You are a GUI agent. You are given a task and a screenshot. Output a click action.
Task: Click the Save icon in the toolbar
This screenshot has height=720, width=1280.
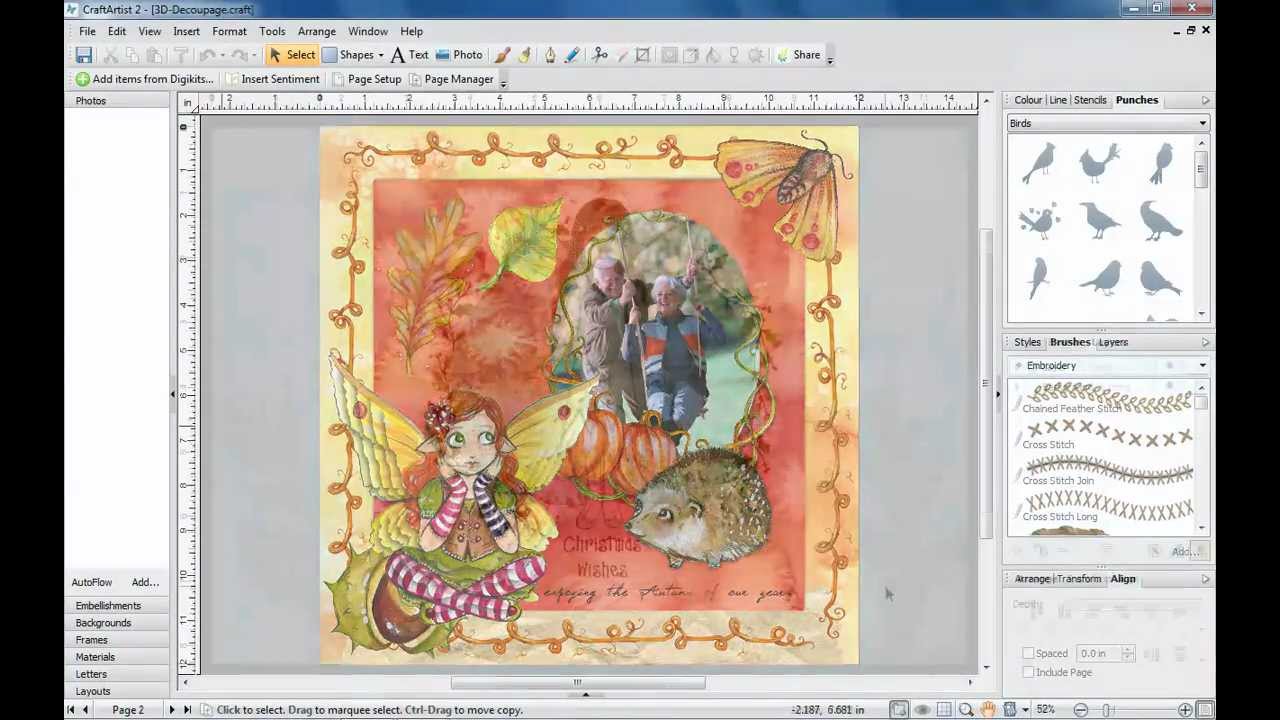click(x=84, y=55)
